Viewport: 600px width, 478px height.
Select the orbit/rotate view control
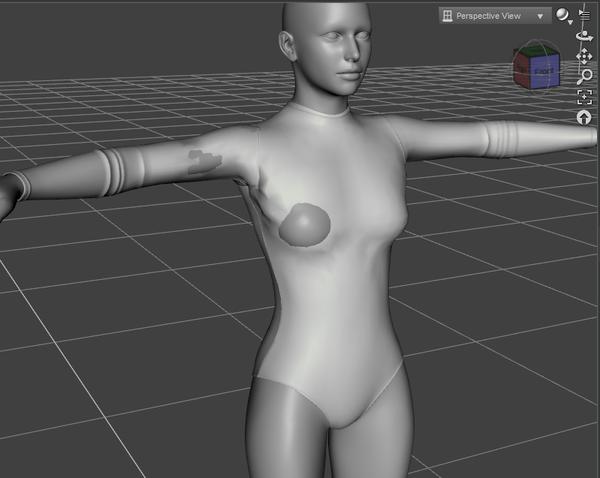tap(584, 36)
